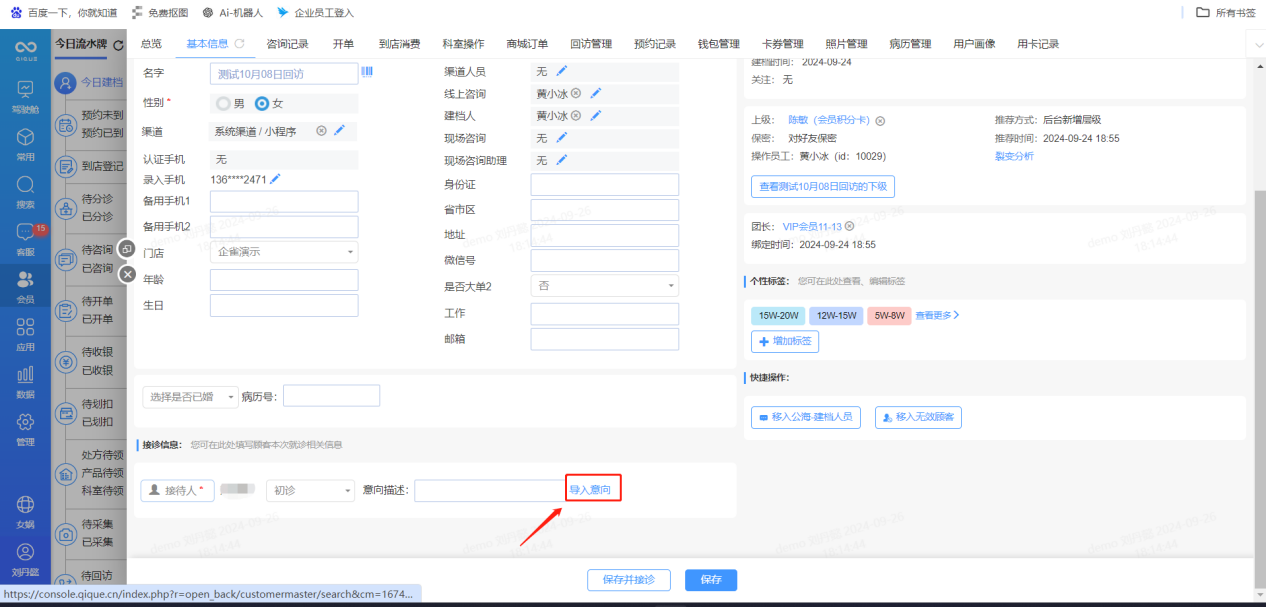Open the 数据 chart icon

pyautogui.click(x=25, y=380)
